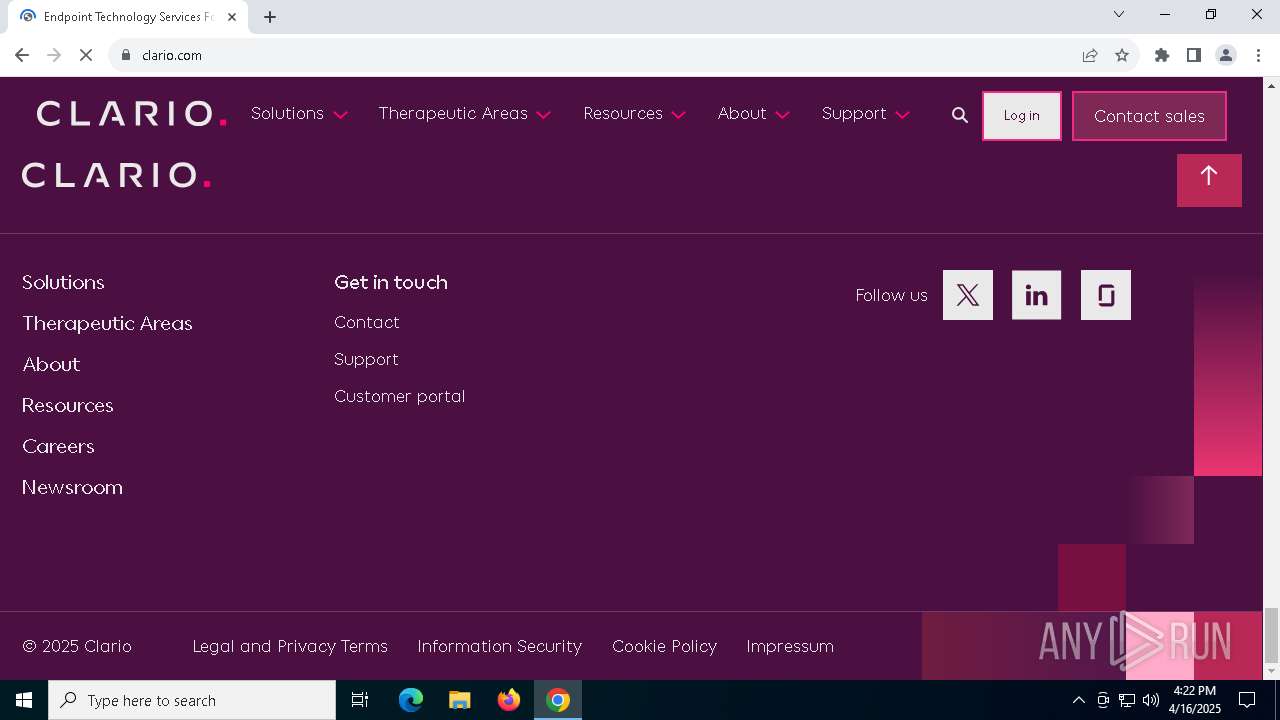Image resolution: width=1280 pixels, height=720 pixels.
Task: Bookmark this page with the star icon
Action: [1122, 55]
